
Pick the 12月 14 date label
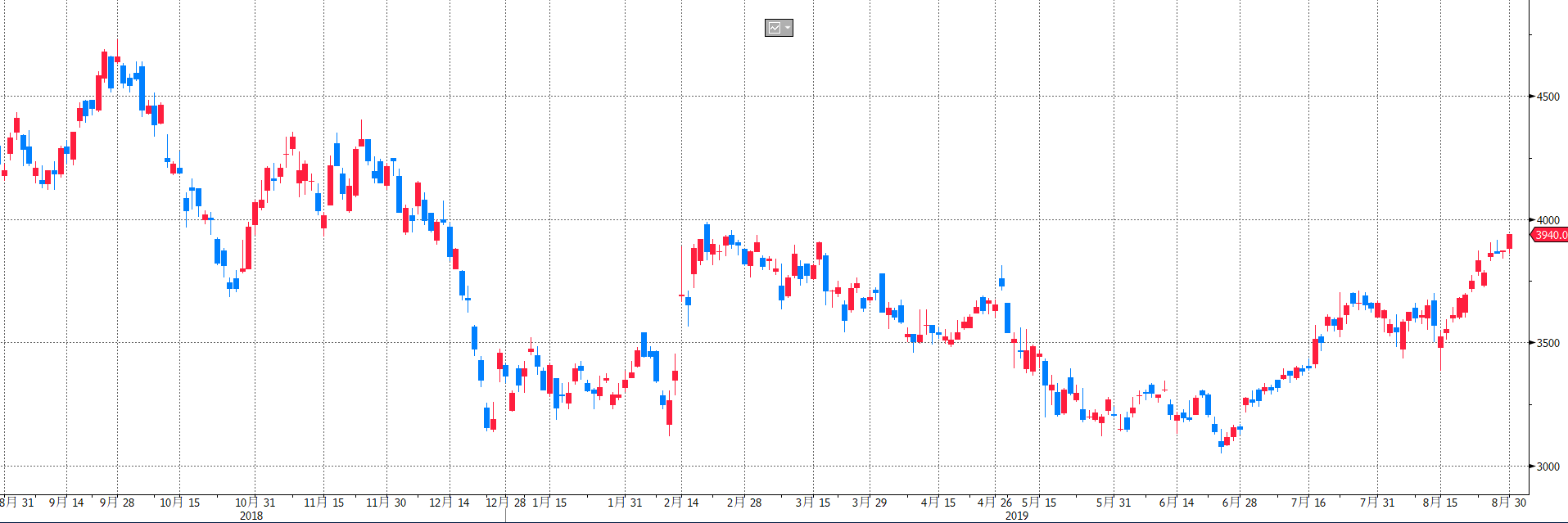pyautogui.click(x=450, y=503)
